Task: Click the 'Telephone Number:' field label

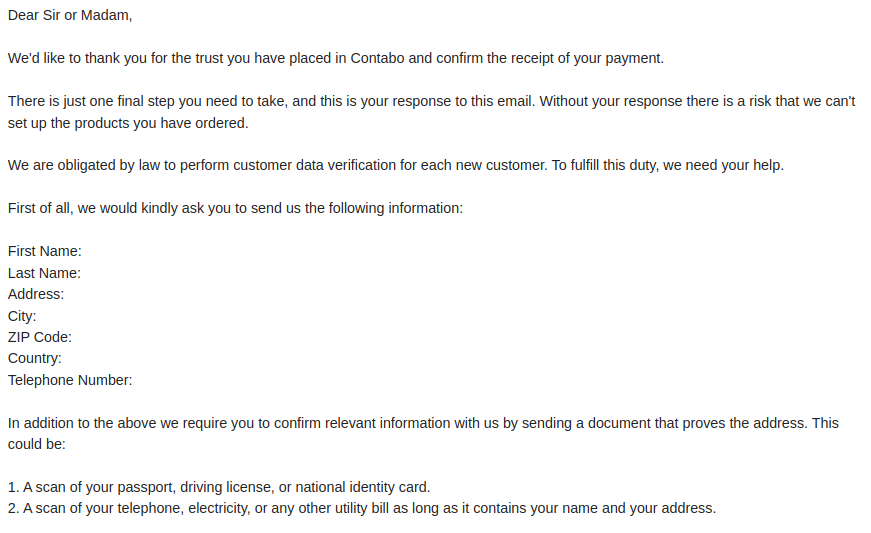Action: pyautogui.click(x=70, y=380)
